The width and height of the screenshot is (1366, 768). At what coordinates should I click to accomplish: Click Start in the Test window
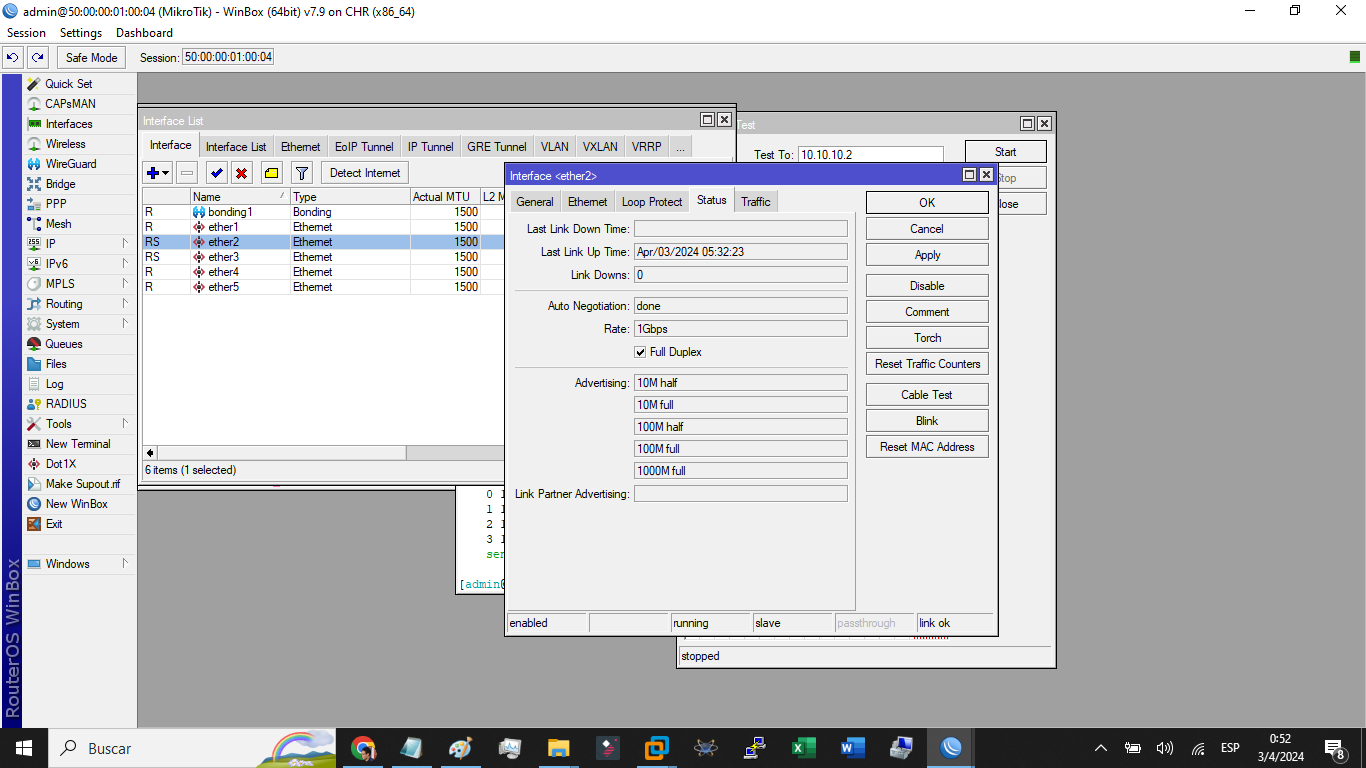[1006, 152]
